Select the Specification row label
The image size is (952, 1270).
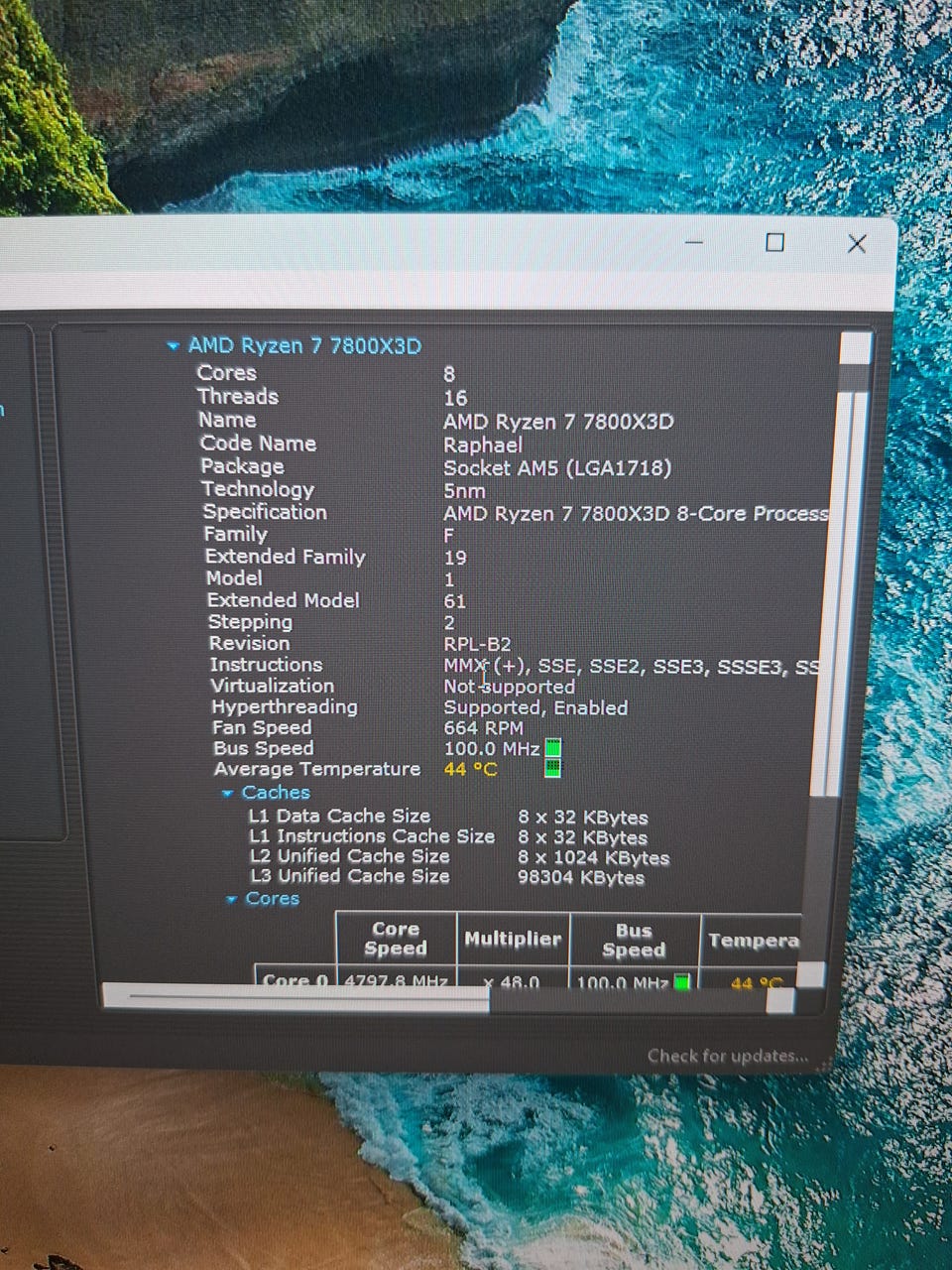coord(265,512)
